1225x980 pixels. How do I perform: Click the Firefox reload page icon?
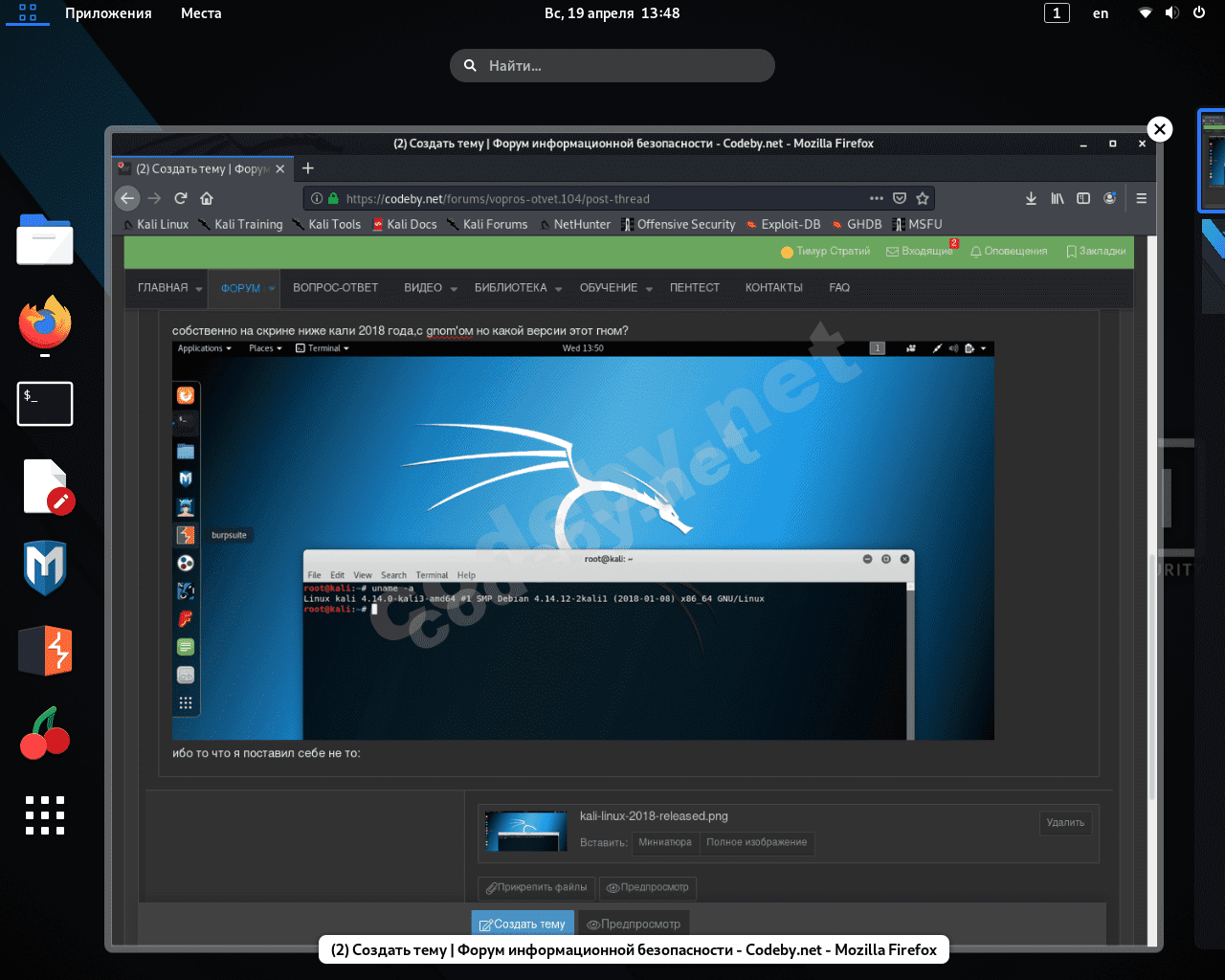click(180, 198)
